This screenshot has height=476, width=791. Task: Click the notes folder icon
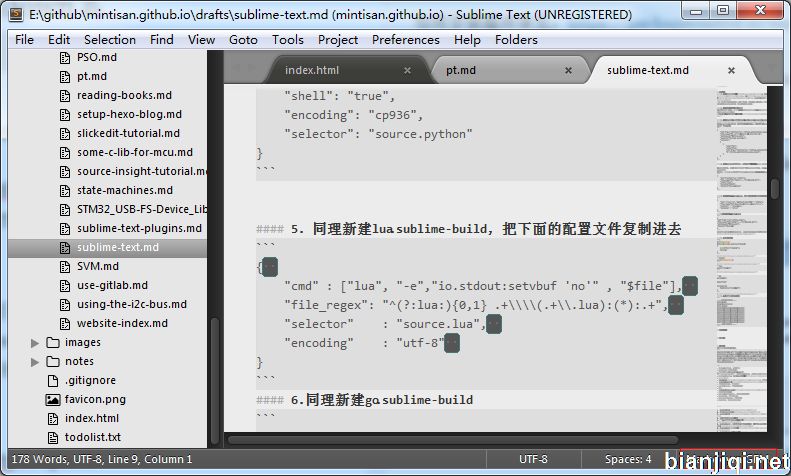(53, 362)
